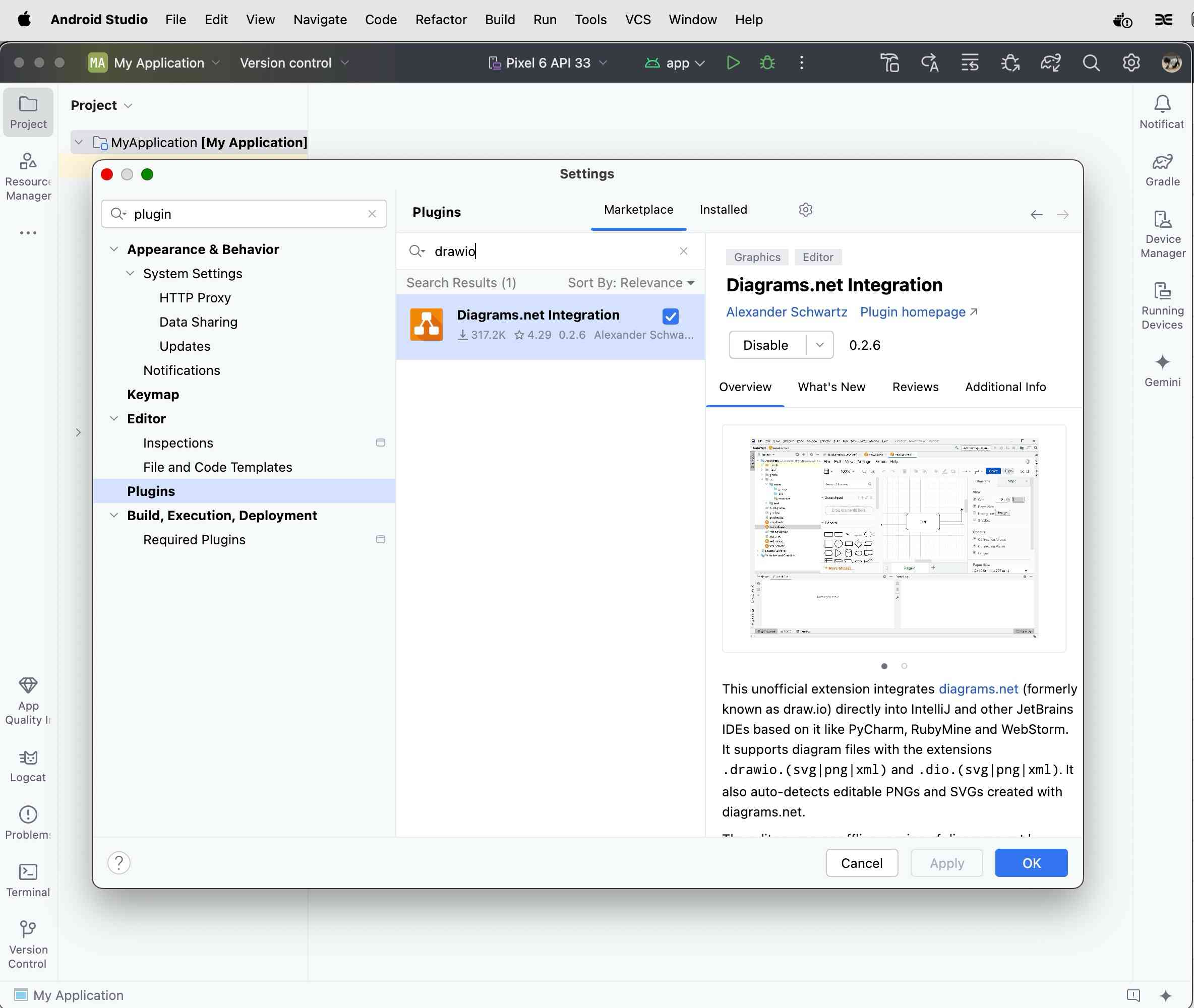Image resolution: width=1194 pixels, height=1008 pixels.
Task: Collapse Appearance & Behavior tree node
Action: click(114, 249)
